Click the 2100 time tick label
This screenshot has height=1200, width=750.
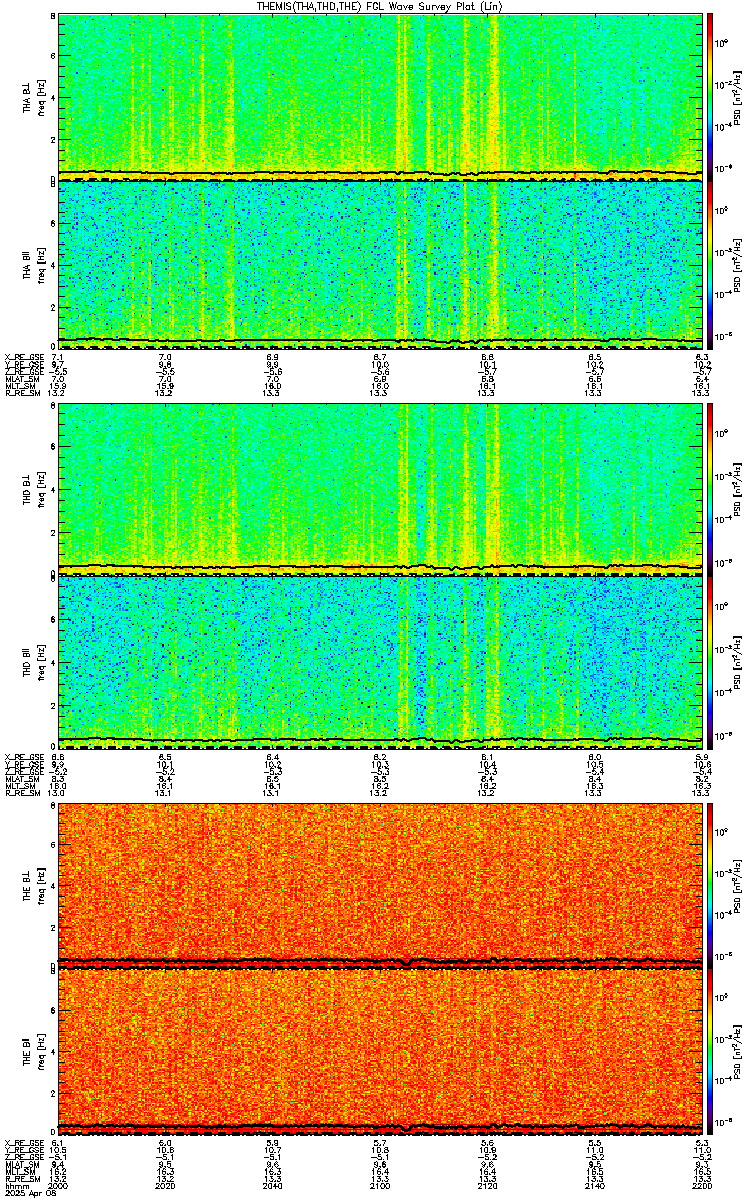(x=380, y=1186)
